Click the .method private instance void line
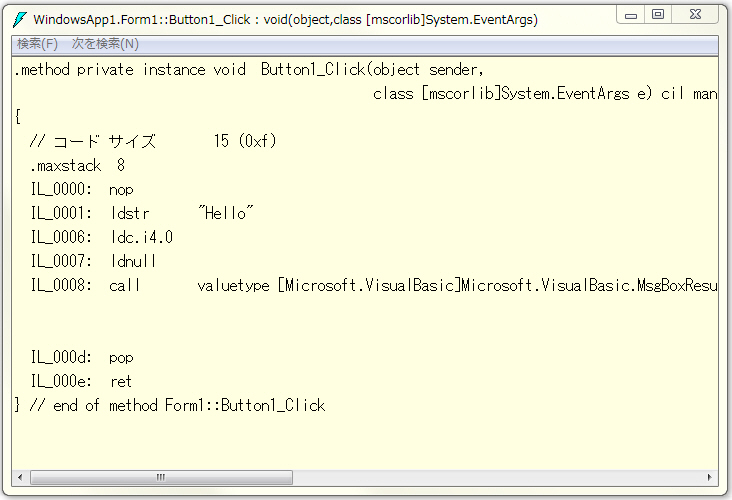732x500 pixels. coord(249,70)
